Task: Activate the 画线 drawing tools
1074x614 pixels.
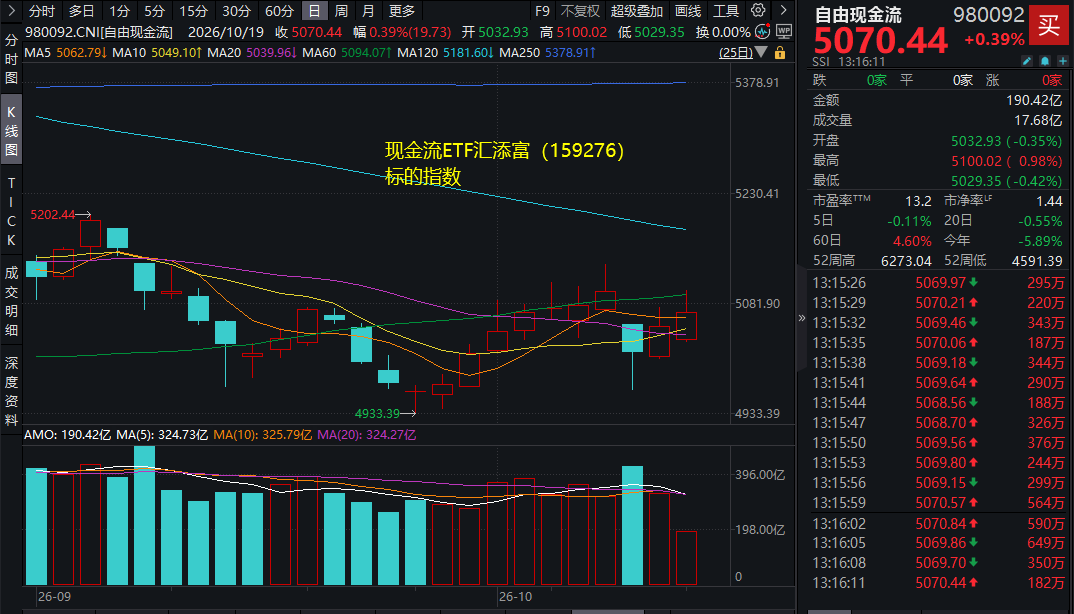Action: coord(688,11)
